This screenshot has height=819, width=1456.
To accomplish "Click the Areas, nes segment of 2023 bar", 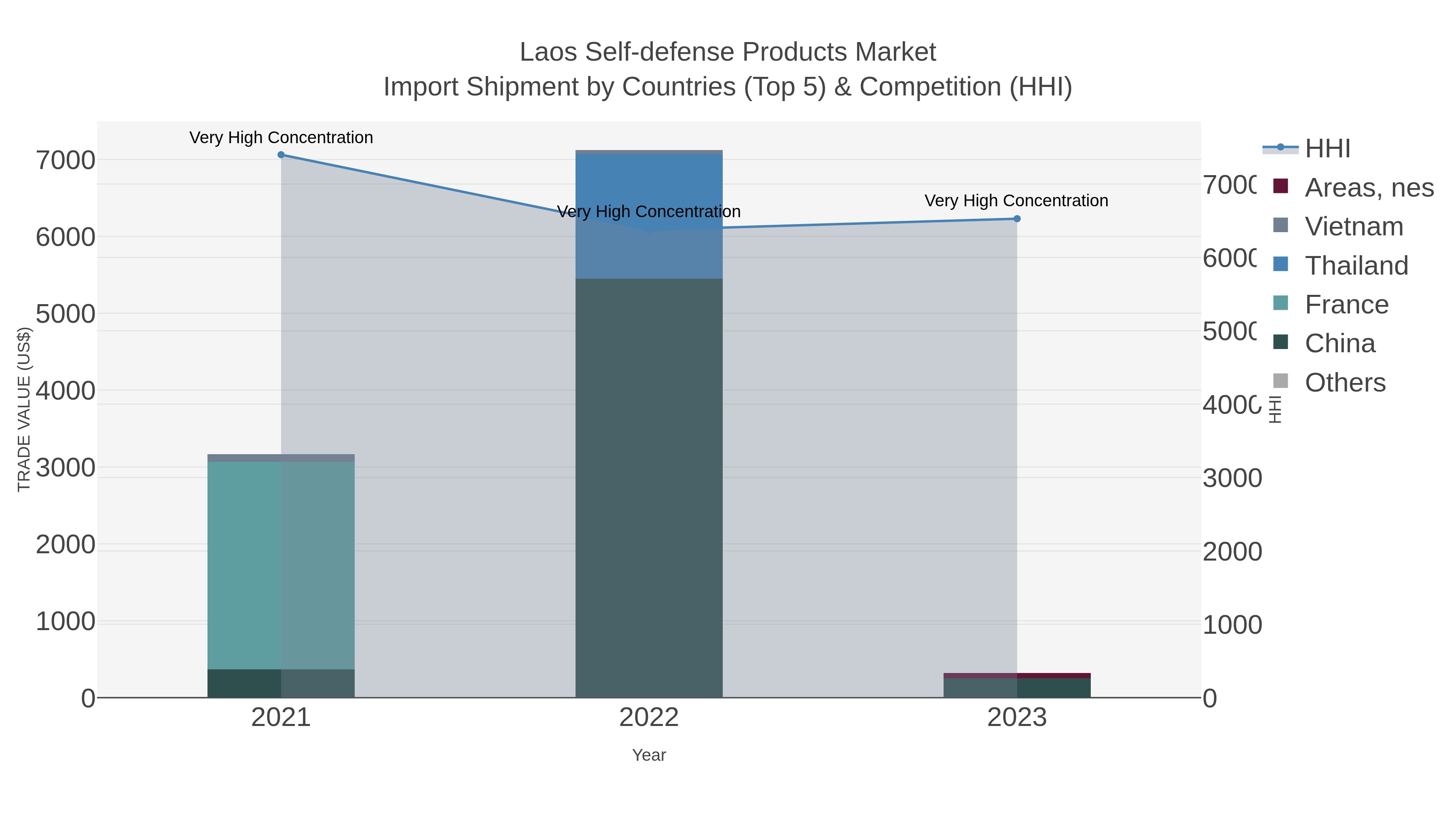I will 1017,675.
